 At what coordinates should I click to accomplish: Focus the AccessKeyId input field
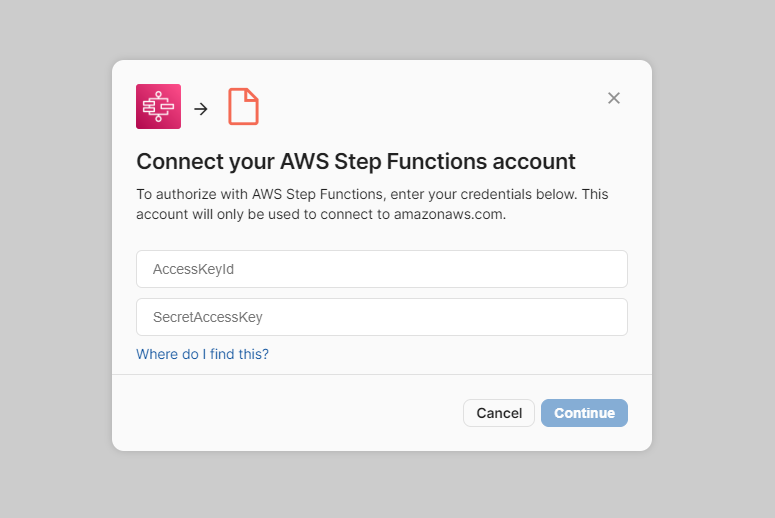click(381, 269)
